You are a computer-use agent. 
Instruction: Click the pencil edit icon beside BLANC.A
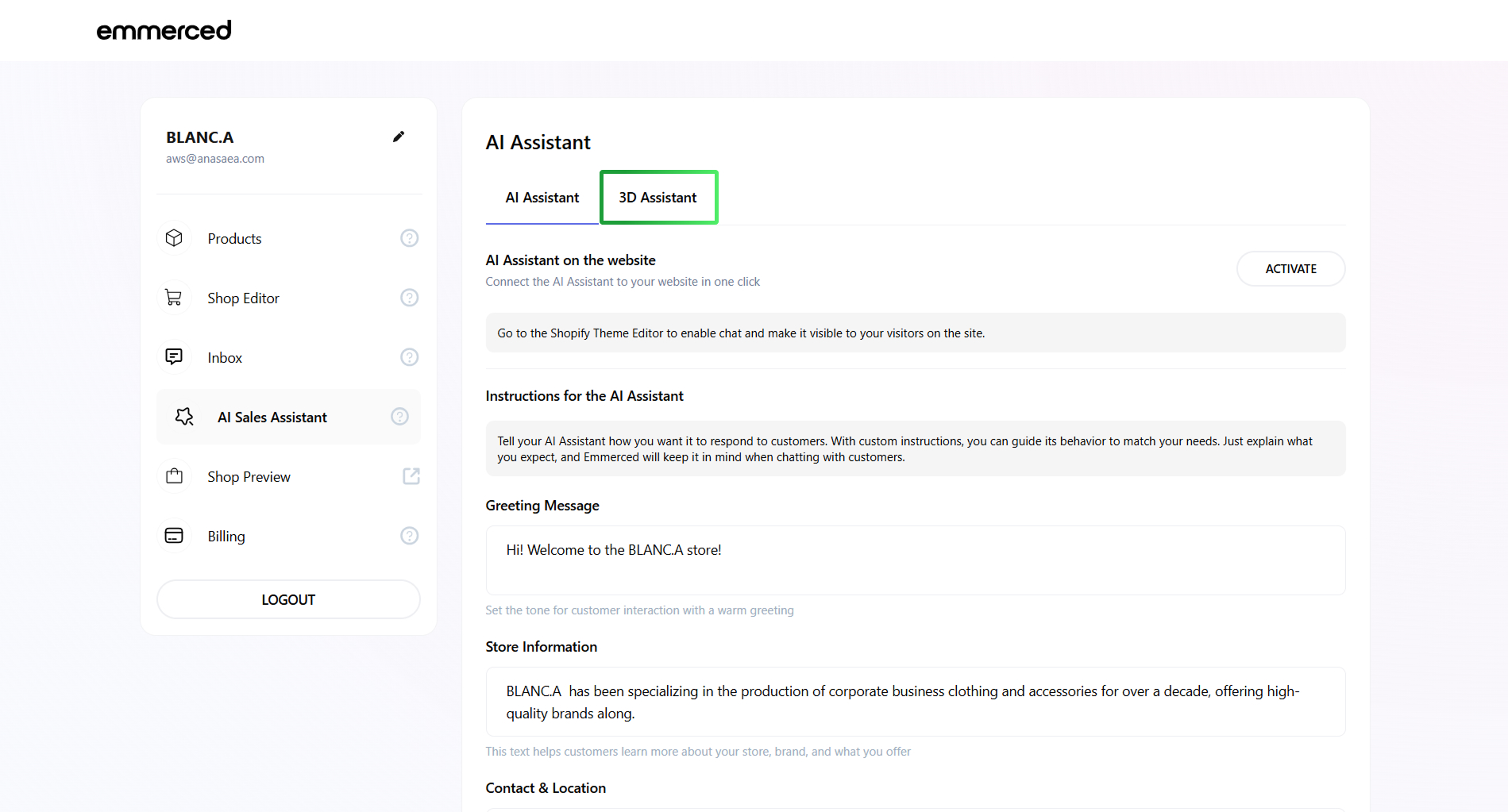[x=399, y=137]
